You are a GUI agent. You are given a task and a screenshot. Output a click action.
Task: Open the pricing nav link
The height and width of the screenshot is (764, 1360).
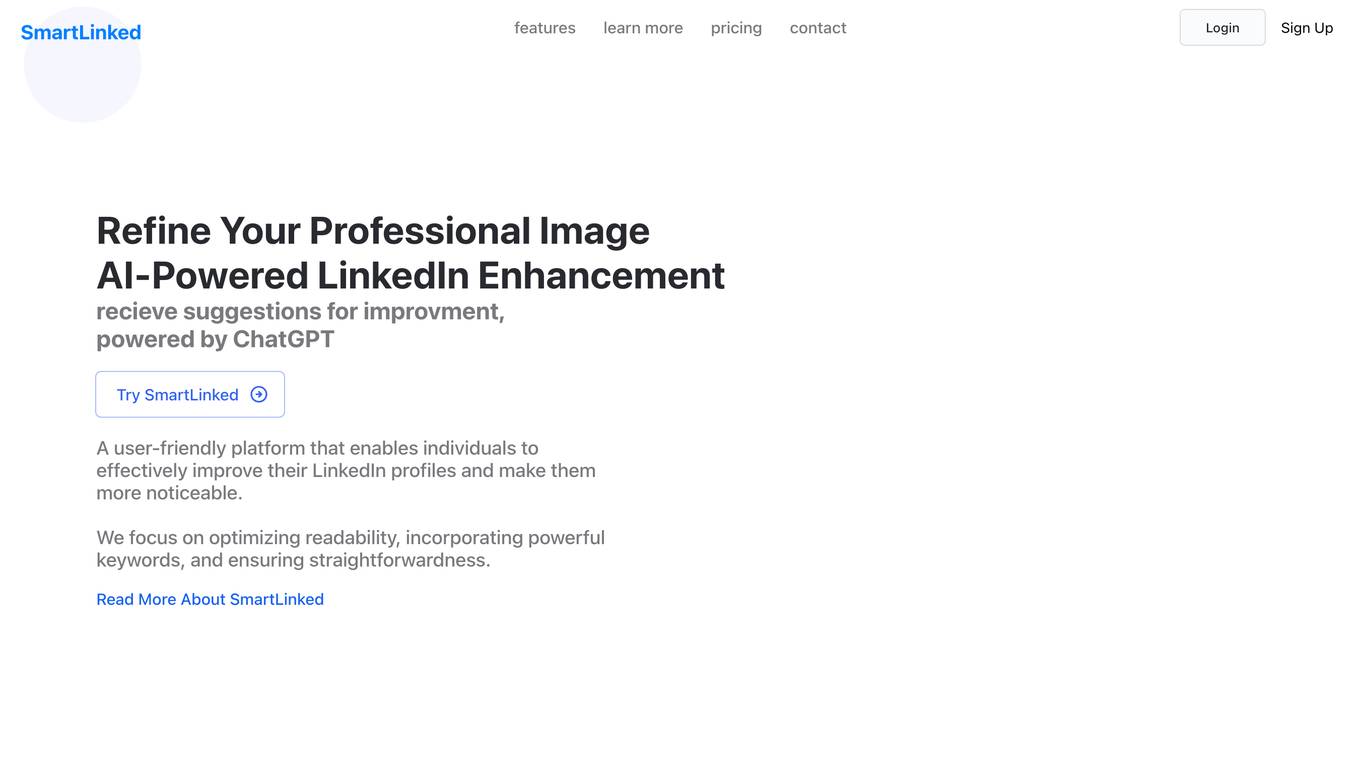point(736,28)
